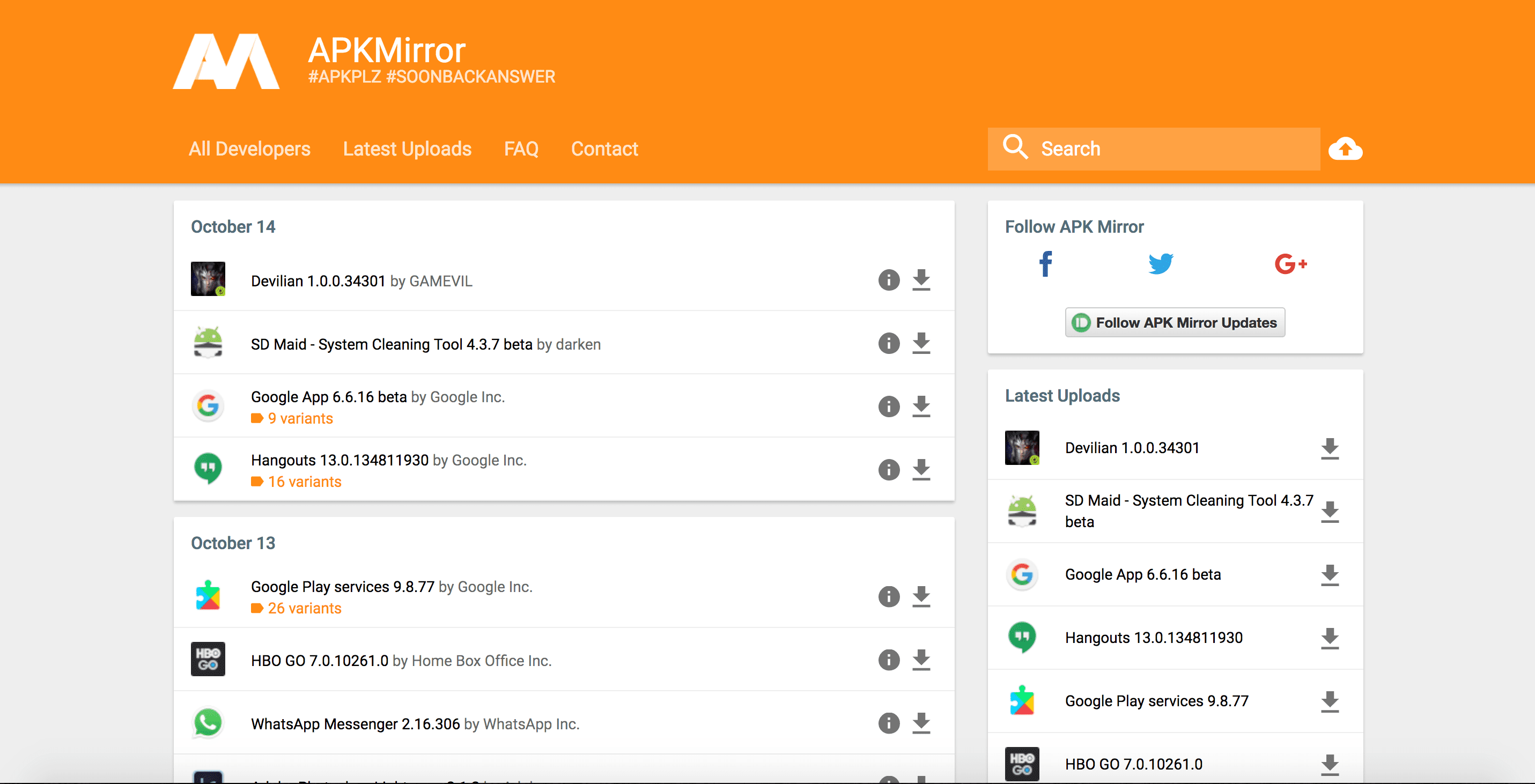Image resolution: width=1535 pixels, height=784 pixels.
Task: Focus the Search field
Action: click(1154, 149)
